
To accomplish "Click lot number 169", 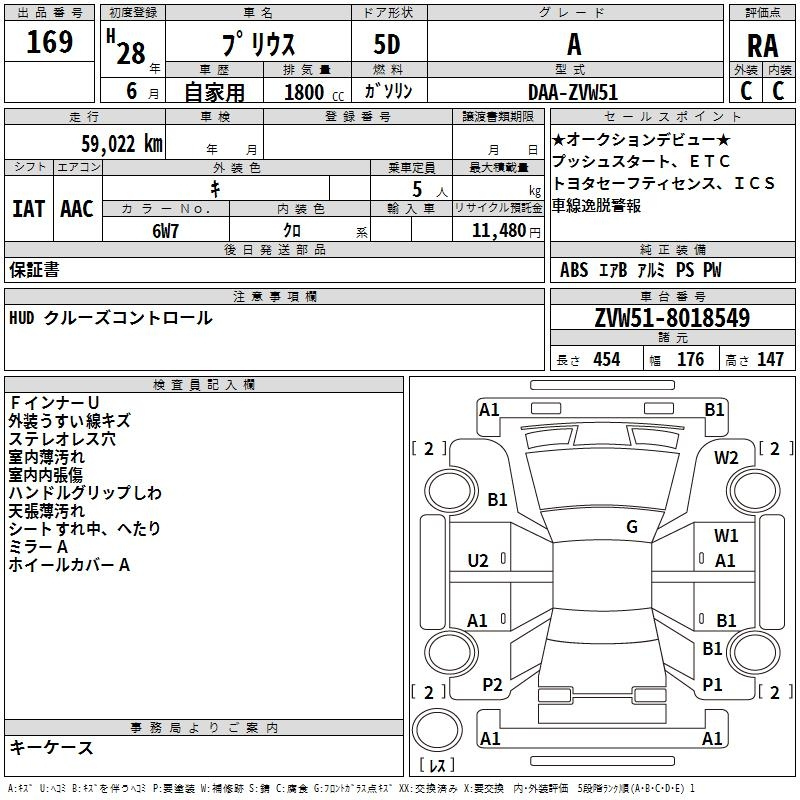I will [x=49, y=41].
